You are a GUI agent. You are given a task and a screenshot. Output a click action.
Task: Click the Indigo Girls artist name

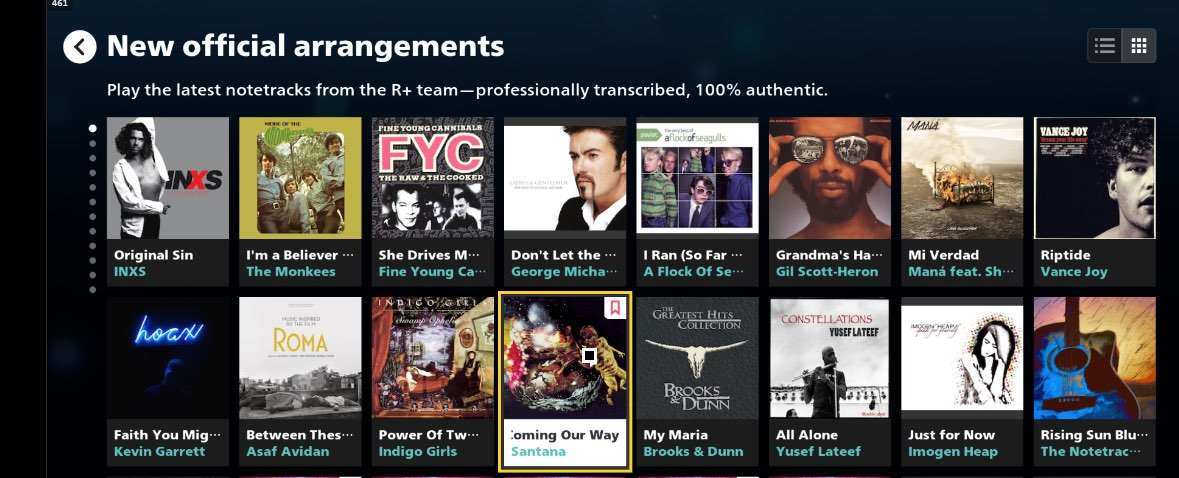click(x=417, y=452)
